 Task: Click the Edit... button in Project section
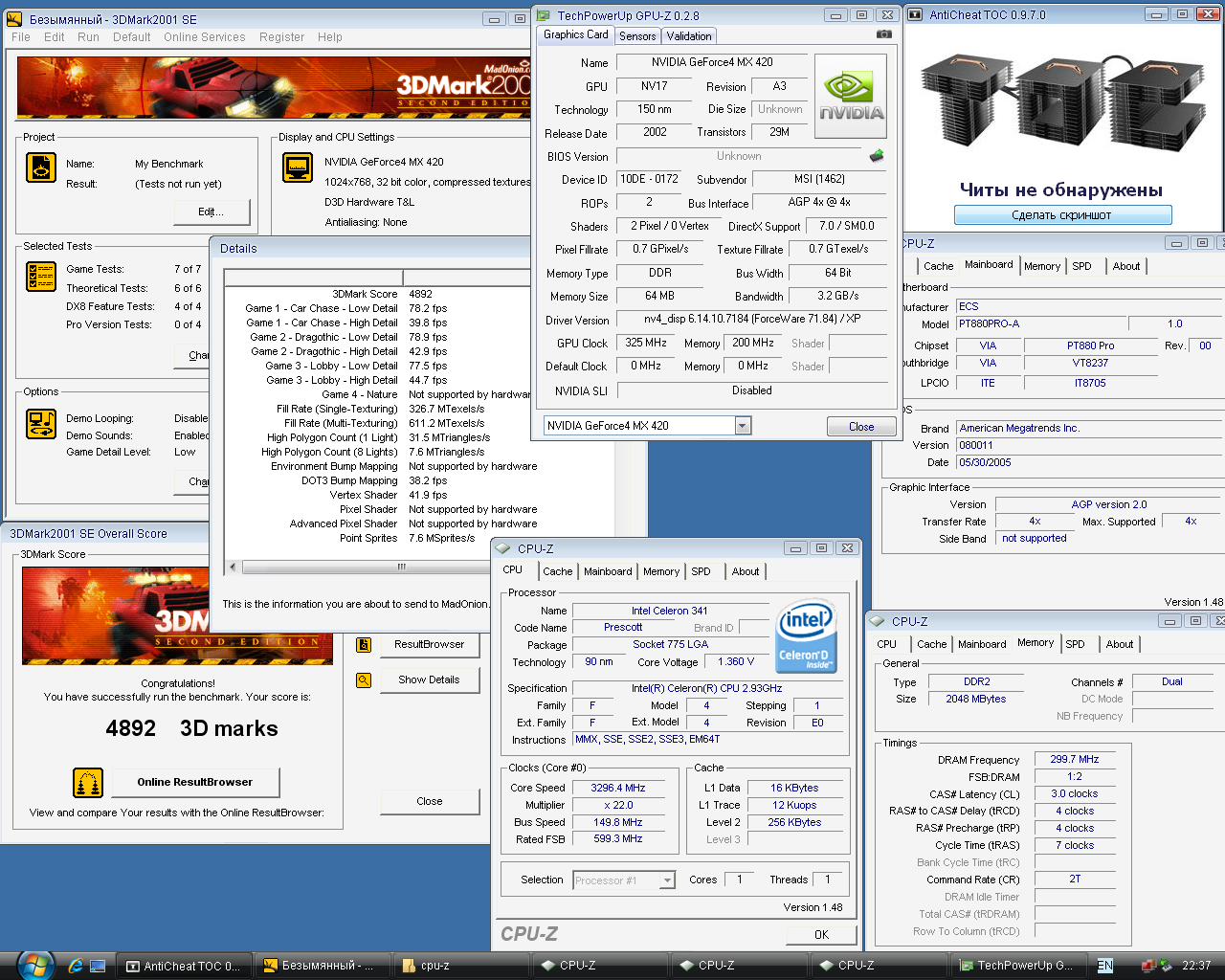(212, 212)
